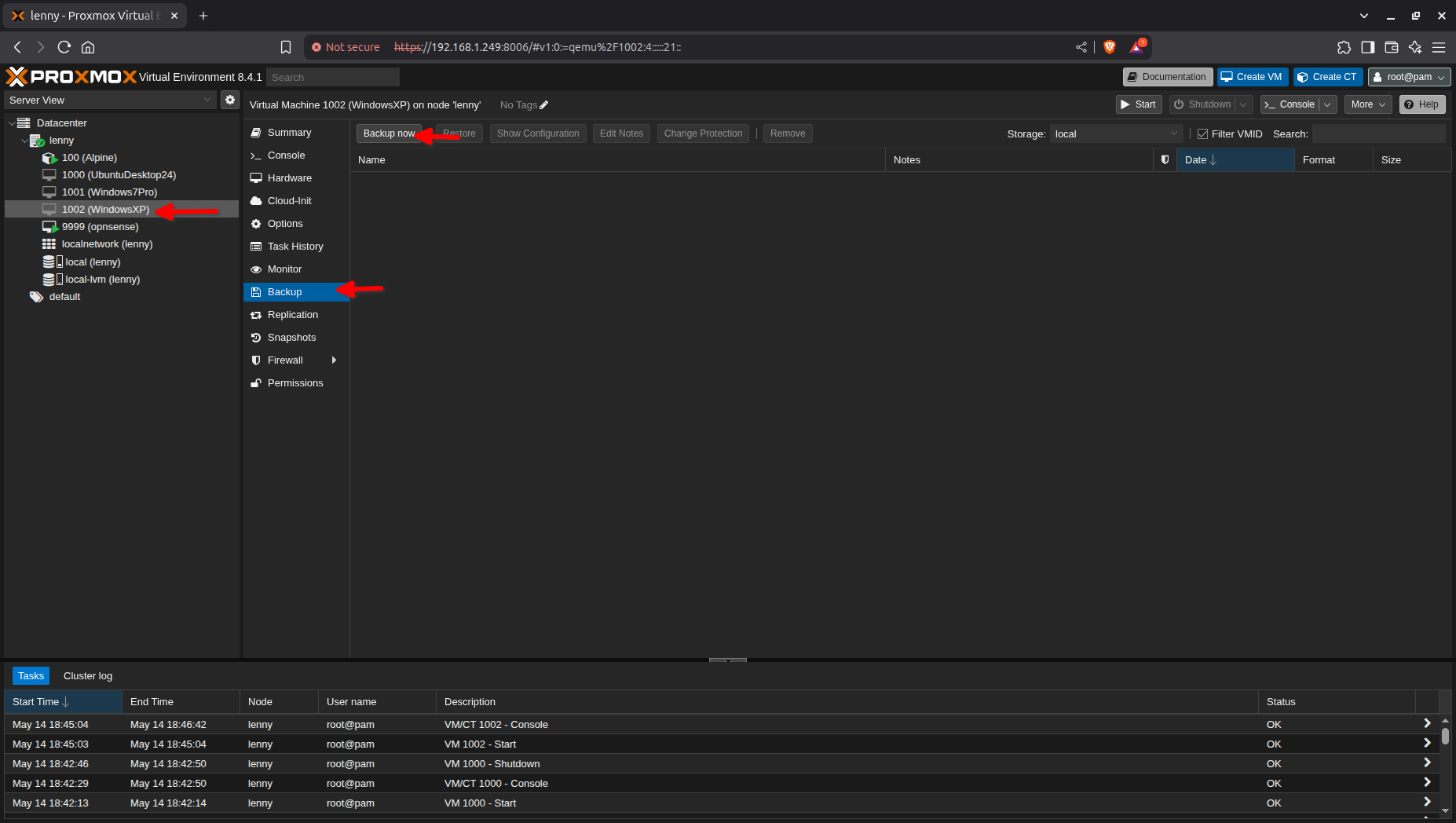Open Brave Wallet icon
1456x823 pixels.
[x=1391, y=47]
